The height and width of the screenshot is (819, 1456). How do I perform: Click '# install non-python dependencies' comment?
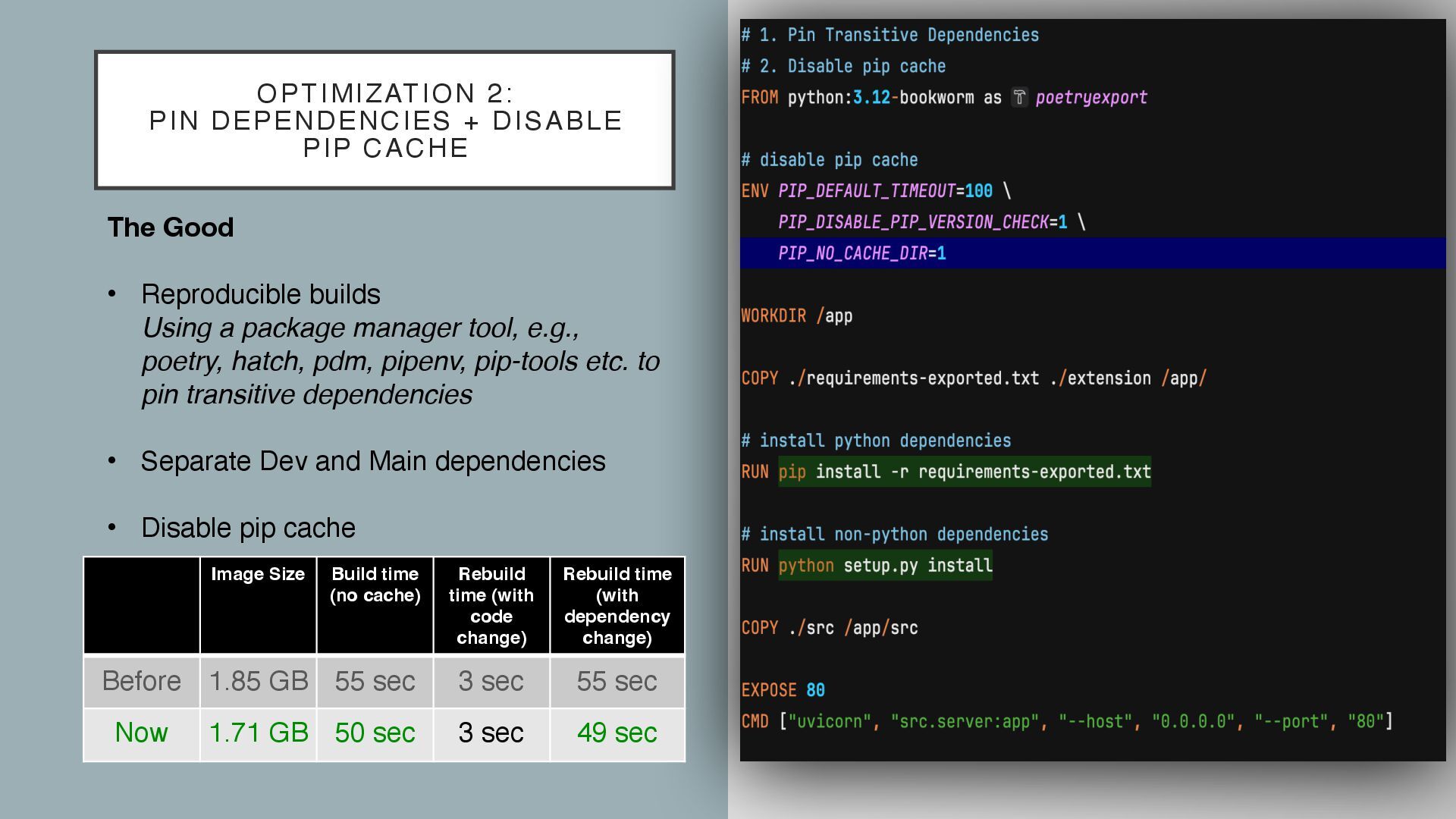point(895,534)
